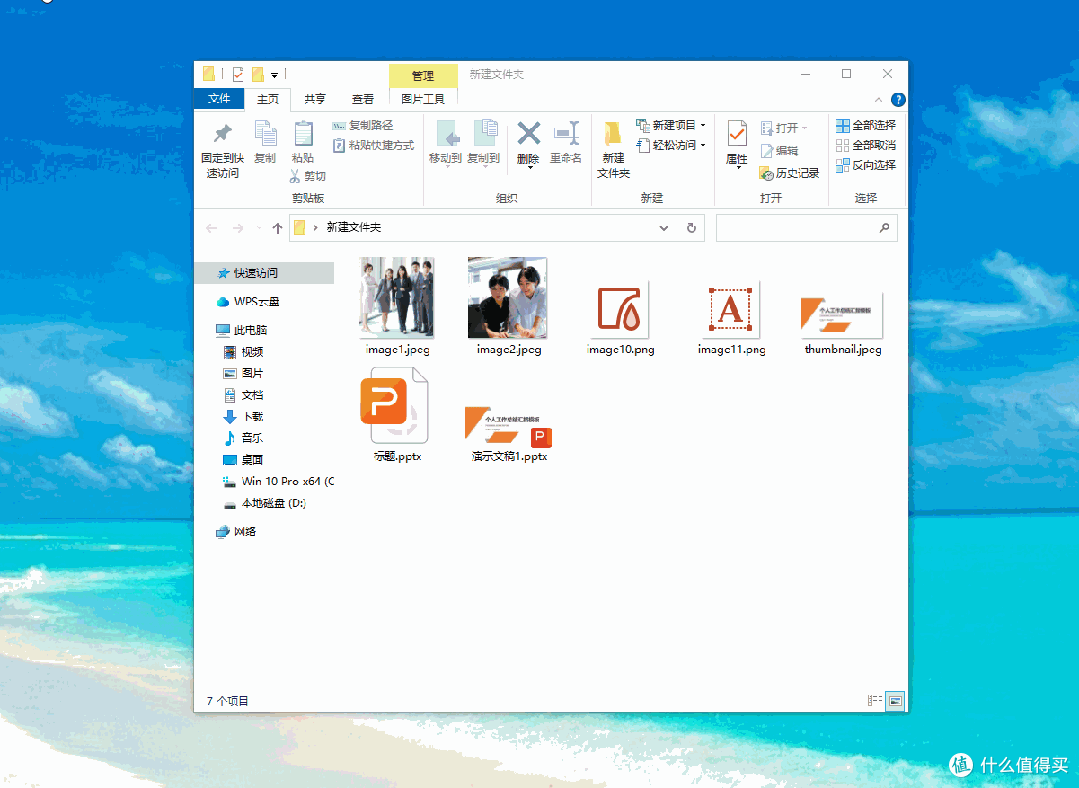Image resolution: width=1079 pixels, height=788 pixels.
Task: Click the Copy icon in ribbon
Action: pos(265,134)
